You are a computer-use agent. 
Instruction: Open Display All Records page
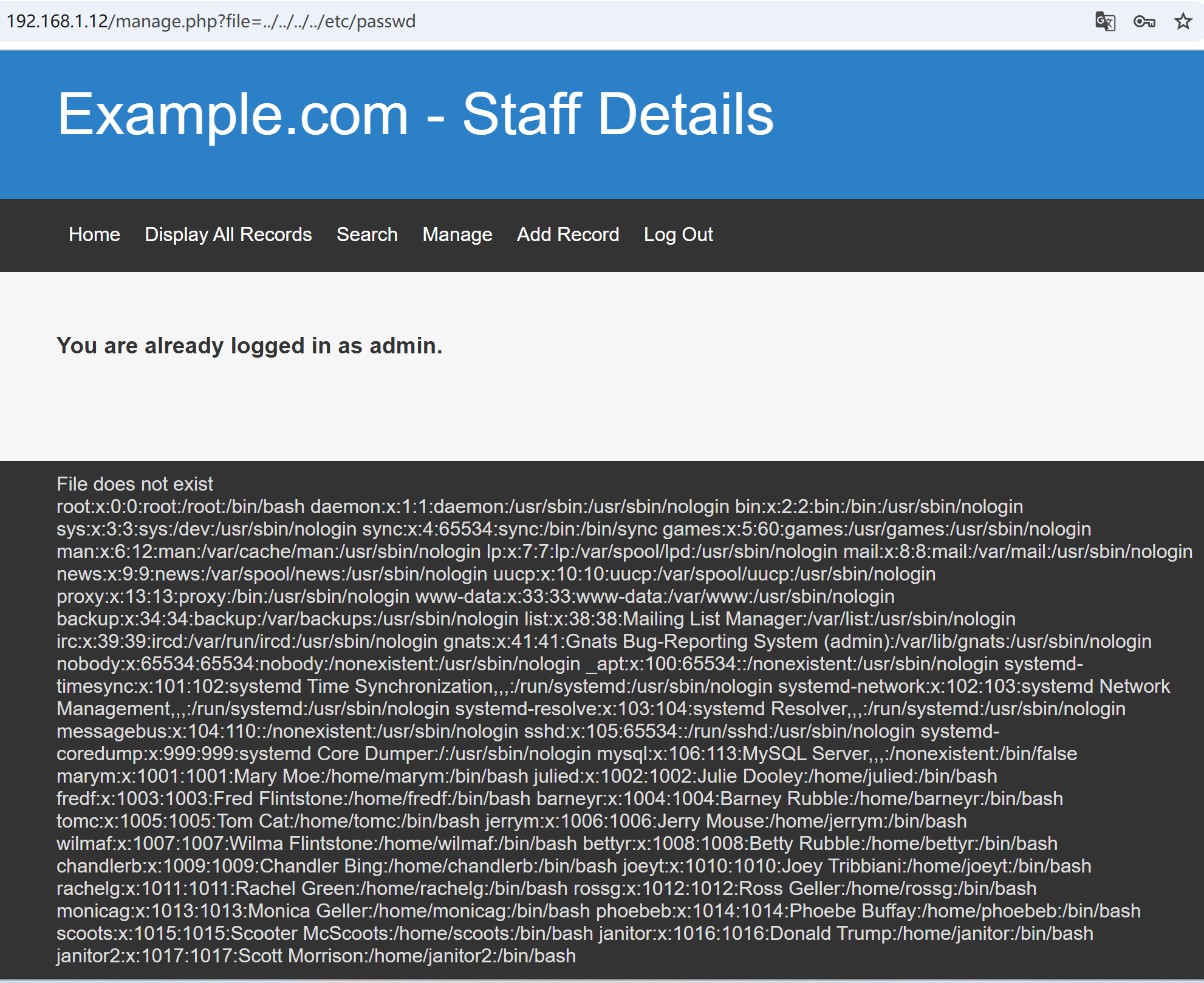[228, 234]
